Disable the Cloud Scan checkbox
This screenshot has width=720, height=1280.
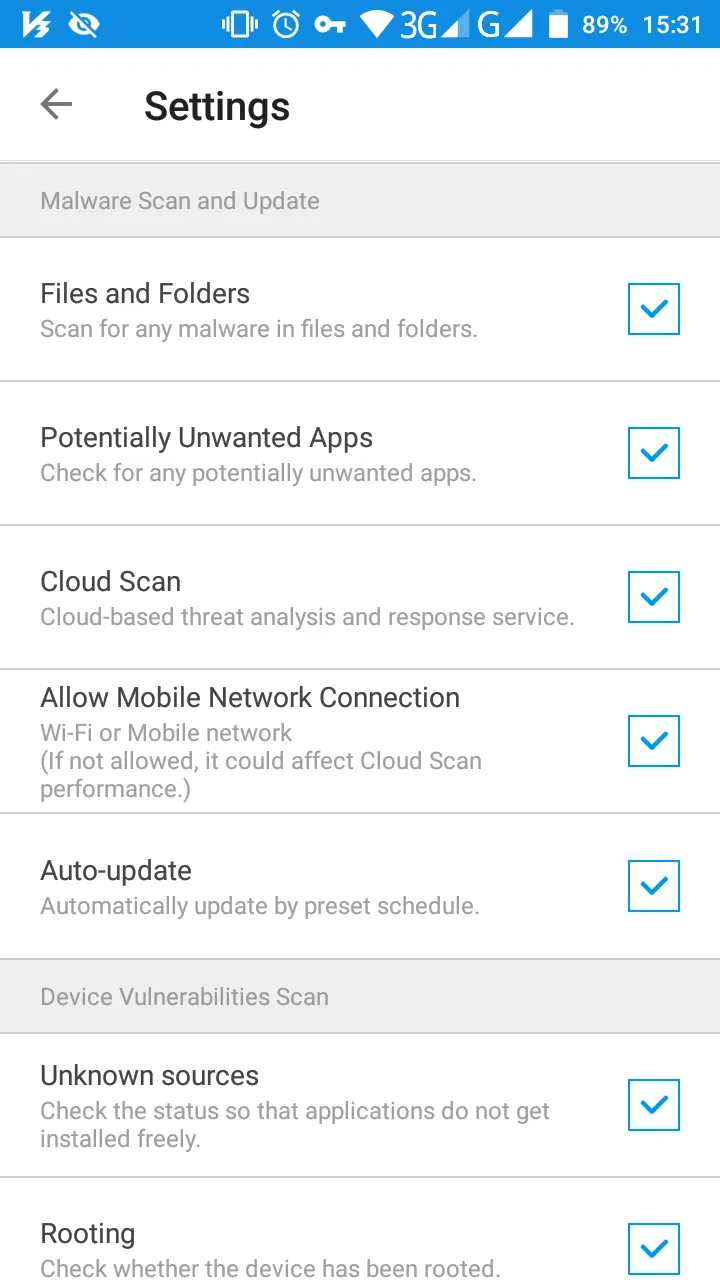(654, 597)
